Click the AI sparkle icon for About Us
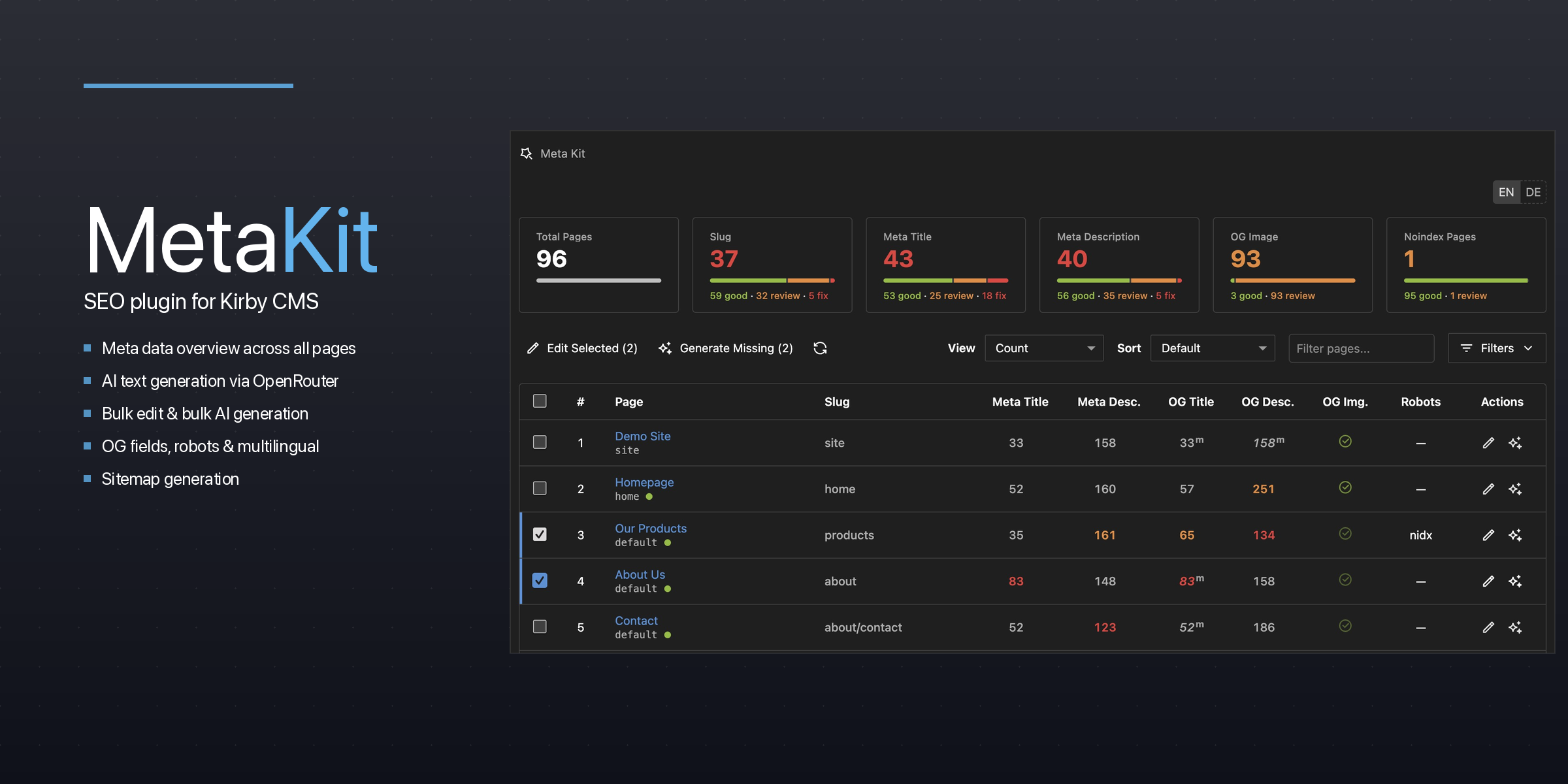This screenshot has height=784, width=1568. point(1515,581)
